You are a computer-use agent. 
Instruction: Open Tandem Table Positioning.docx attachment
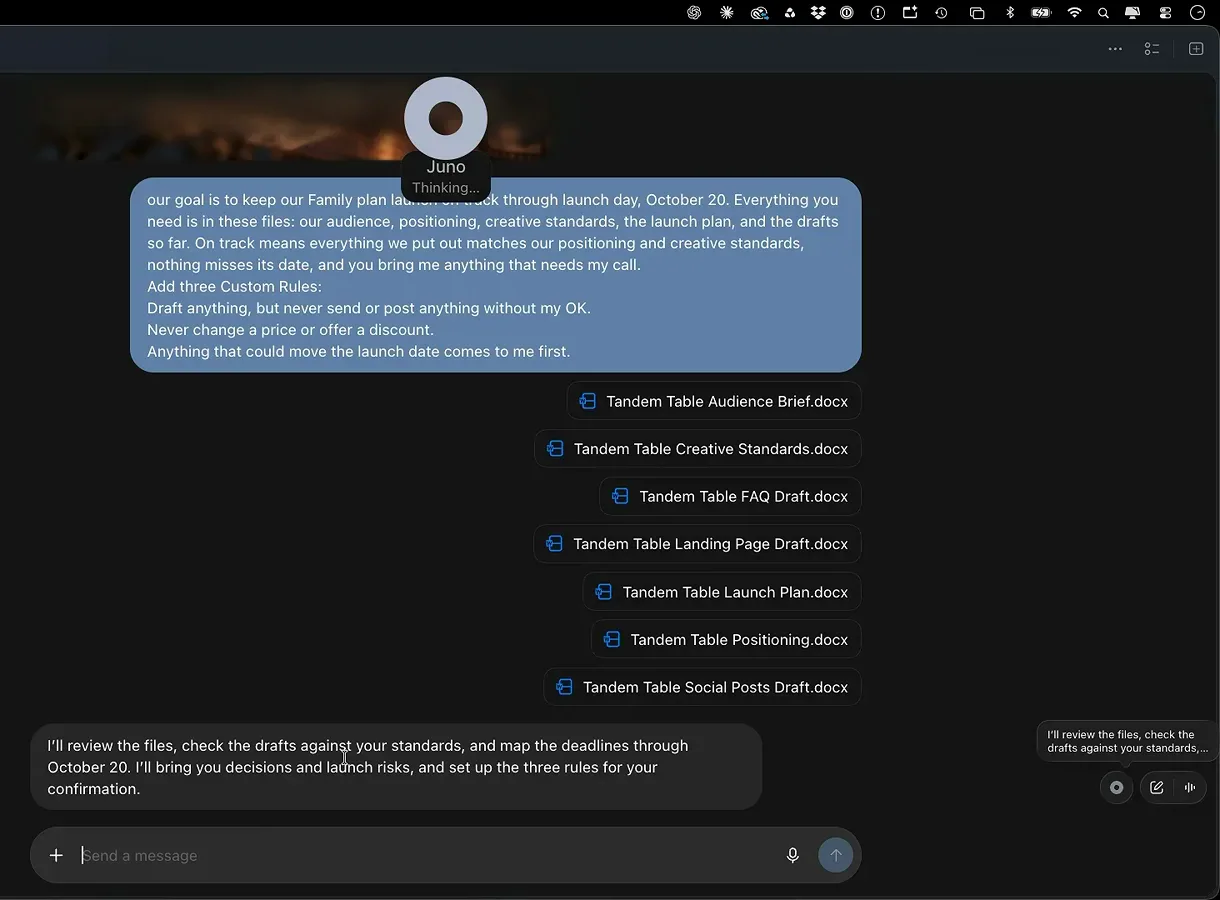[726, 640]
